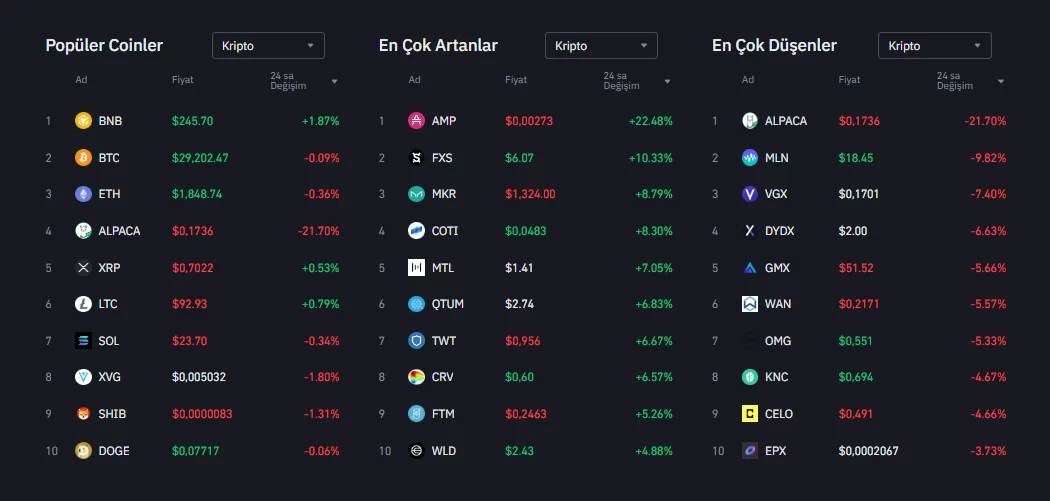Click the MKR Maker icon
This screenshot has height=501, width=1050.
point(417,194)
